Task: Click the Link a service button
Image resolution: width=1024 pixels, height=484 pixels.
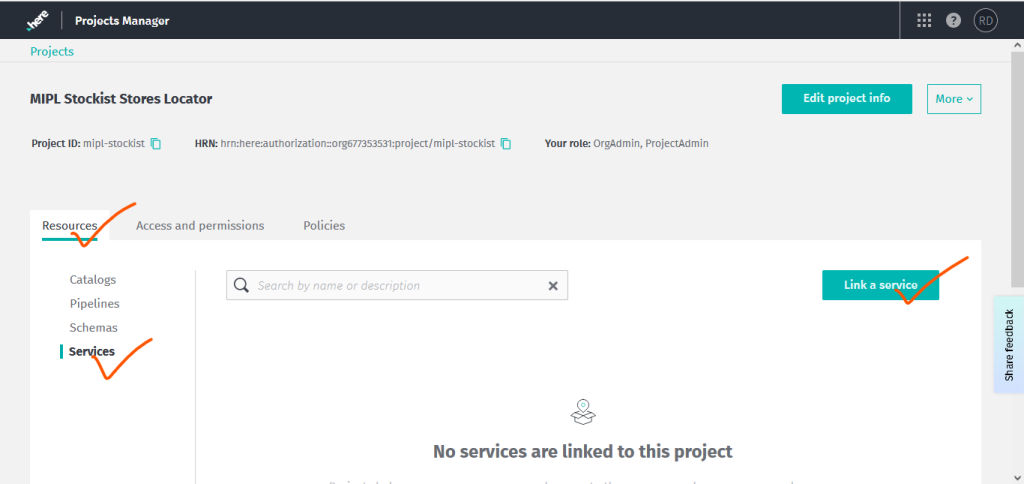Action: click(880, 285)
